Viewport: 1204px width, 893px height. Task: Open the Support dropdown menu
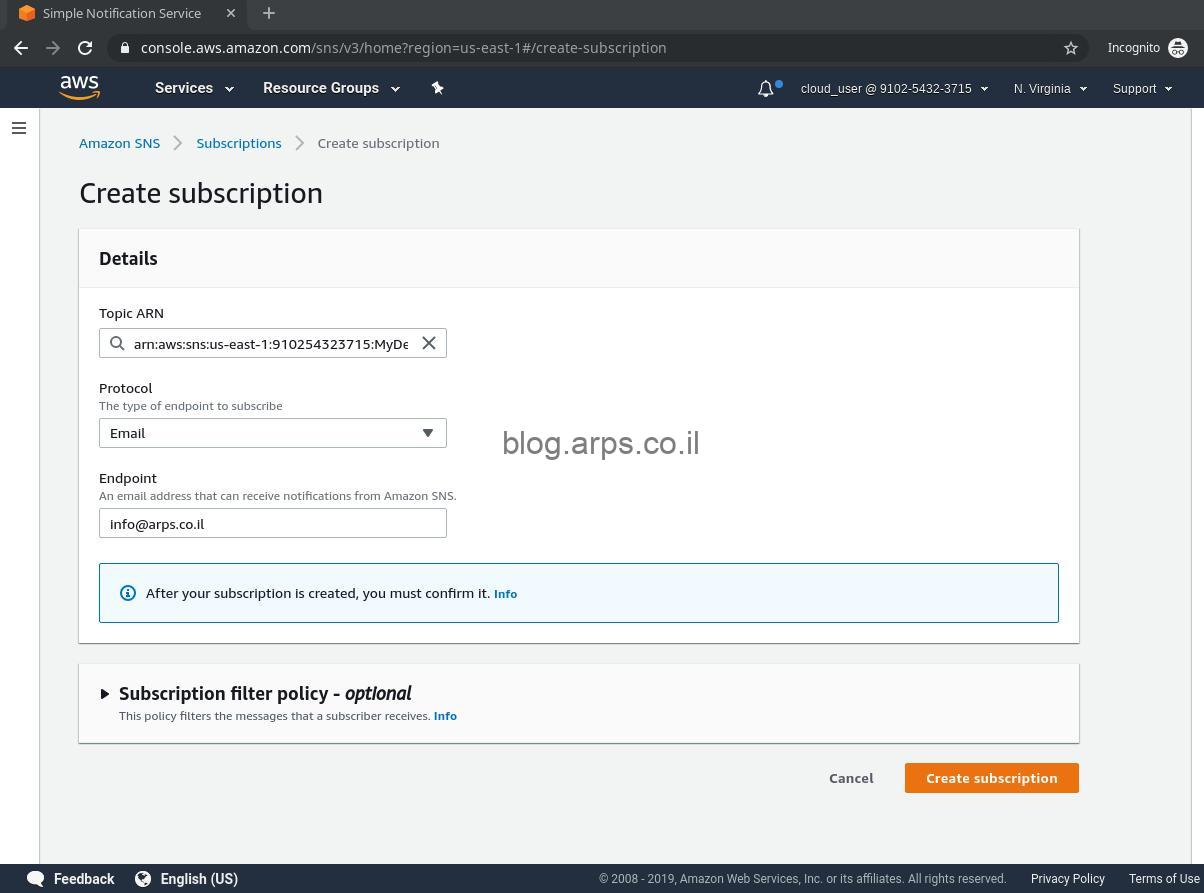(1142, 88)
